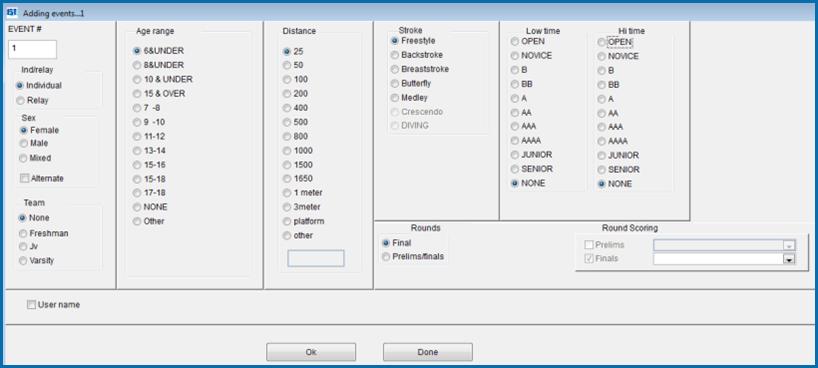Viewport: 818px width, 368px height.
Task: Select None under Team
Action: click(34, 218)
